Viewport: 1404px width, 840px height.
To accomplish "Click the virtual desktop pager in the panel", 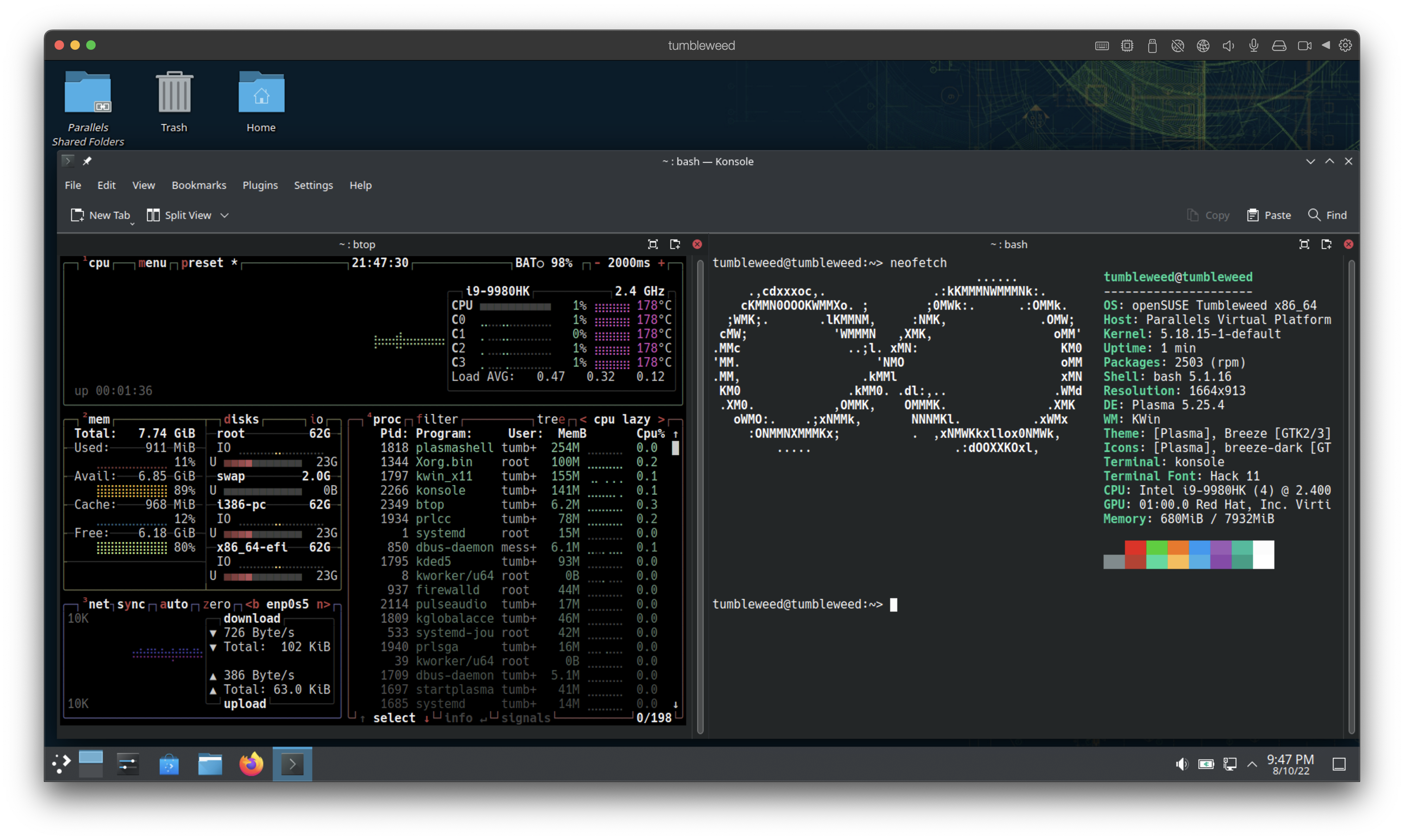I will coord(91,764).
